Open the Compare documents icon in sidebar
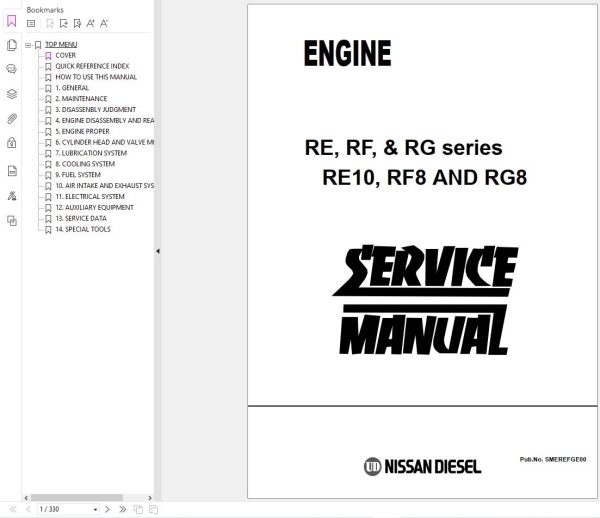The image size is (600, 518). 12,221
